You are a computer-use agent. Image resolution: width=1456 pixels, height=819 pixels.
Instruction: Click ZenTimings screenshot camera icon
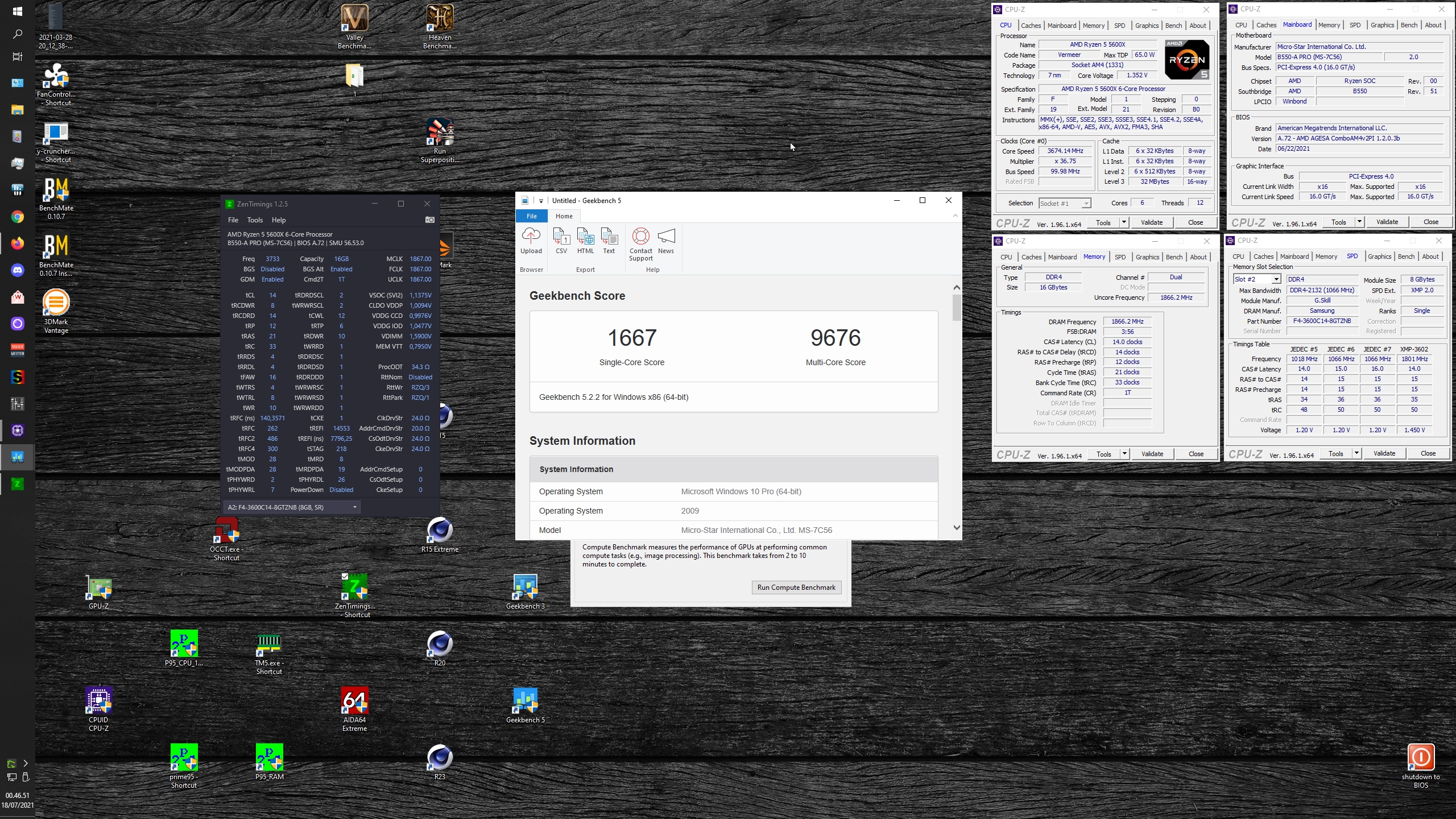pos(430,220)
